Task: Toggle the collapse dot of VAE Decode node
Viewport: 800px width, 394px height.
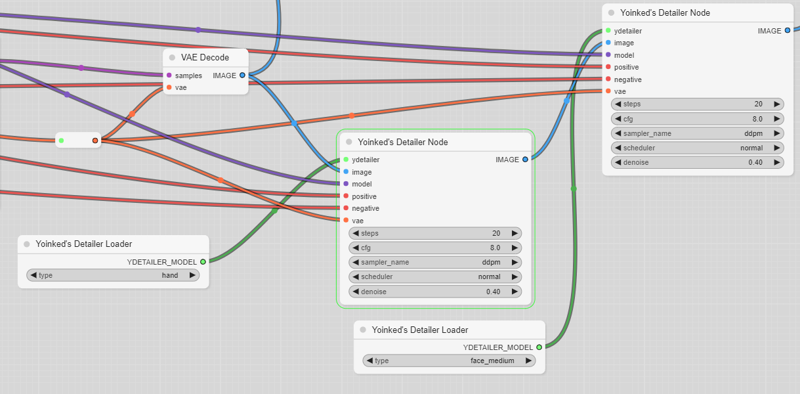Action: coord(172,58)
